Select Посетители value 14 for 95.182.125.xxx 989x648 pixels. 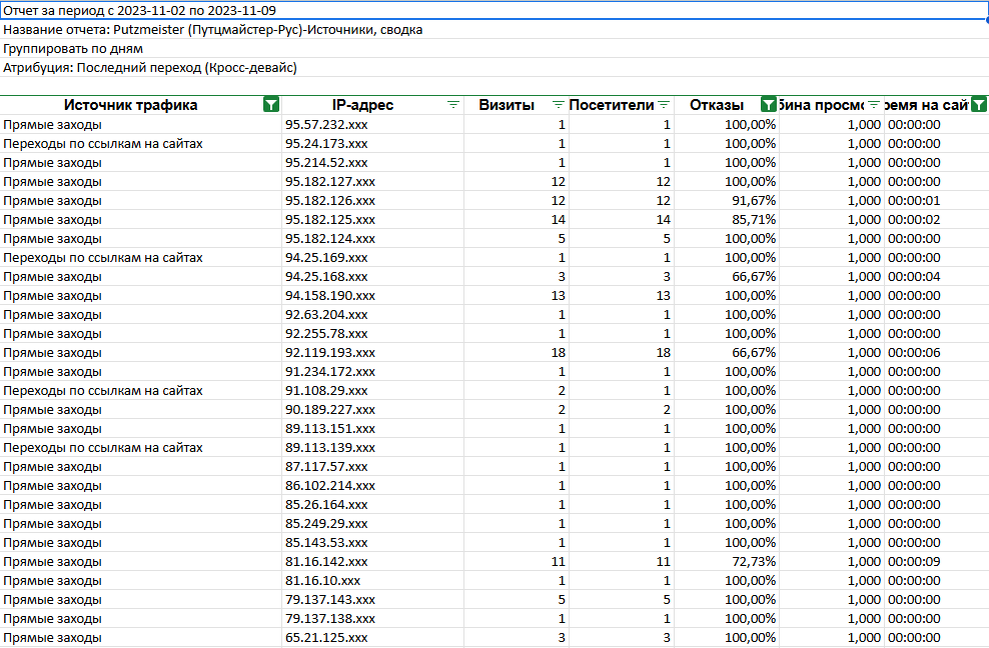point(621,220)
